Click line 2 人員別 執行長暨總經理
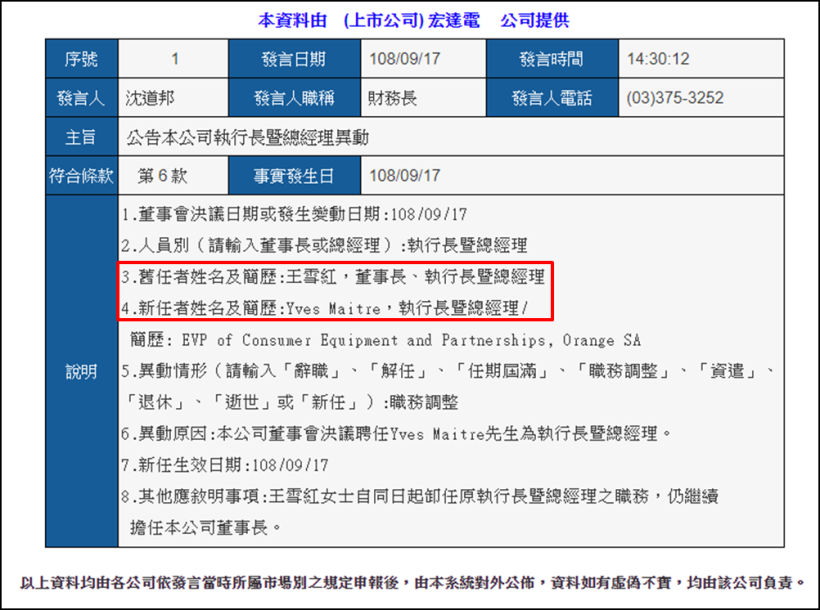 [324, 245]
